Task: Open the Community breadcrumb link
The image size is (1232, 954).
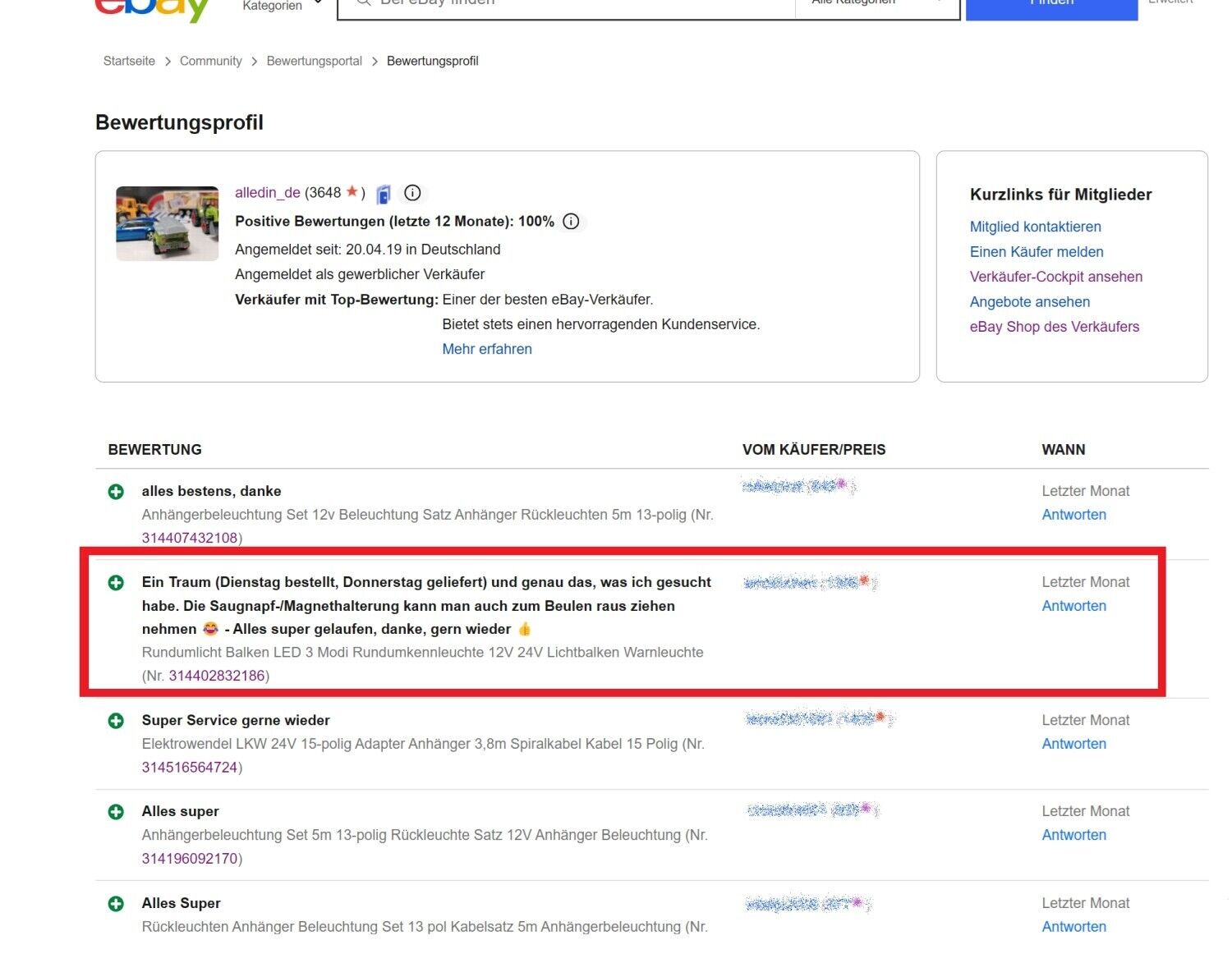Action: click(x=210, y=61)
